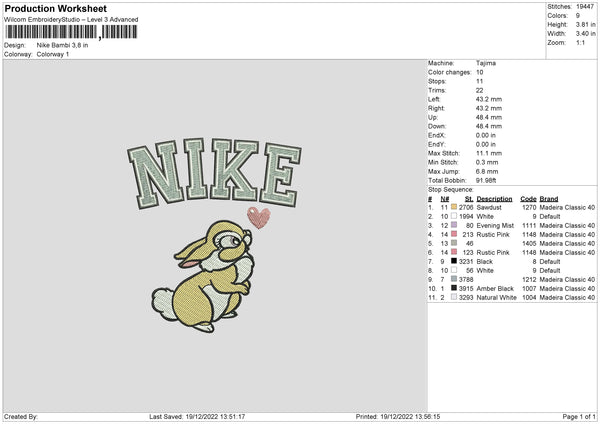Viewport: 600px width, 424px height.
Task: Select the swatch beside code 1212
Action: tap(454, 279)
